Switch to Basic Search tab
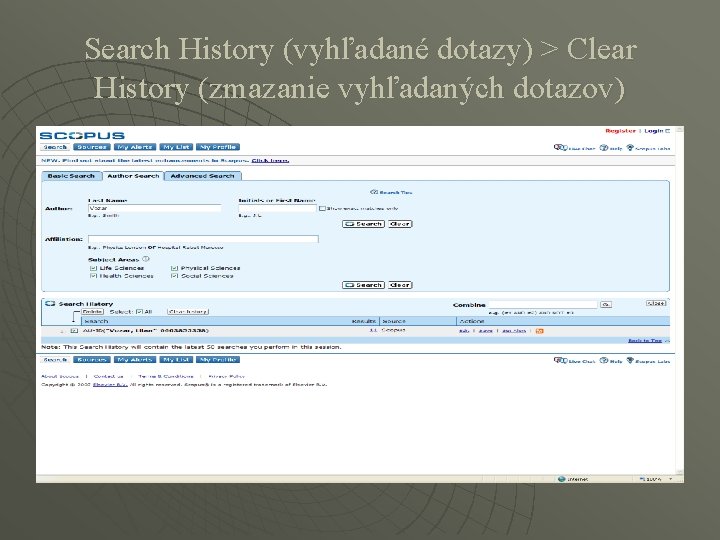 point(71,176)
